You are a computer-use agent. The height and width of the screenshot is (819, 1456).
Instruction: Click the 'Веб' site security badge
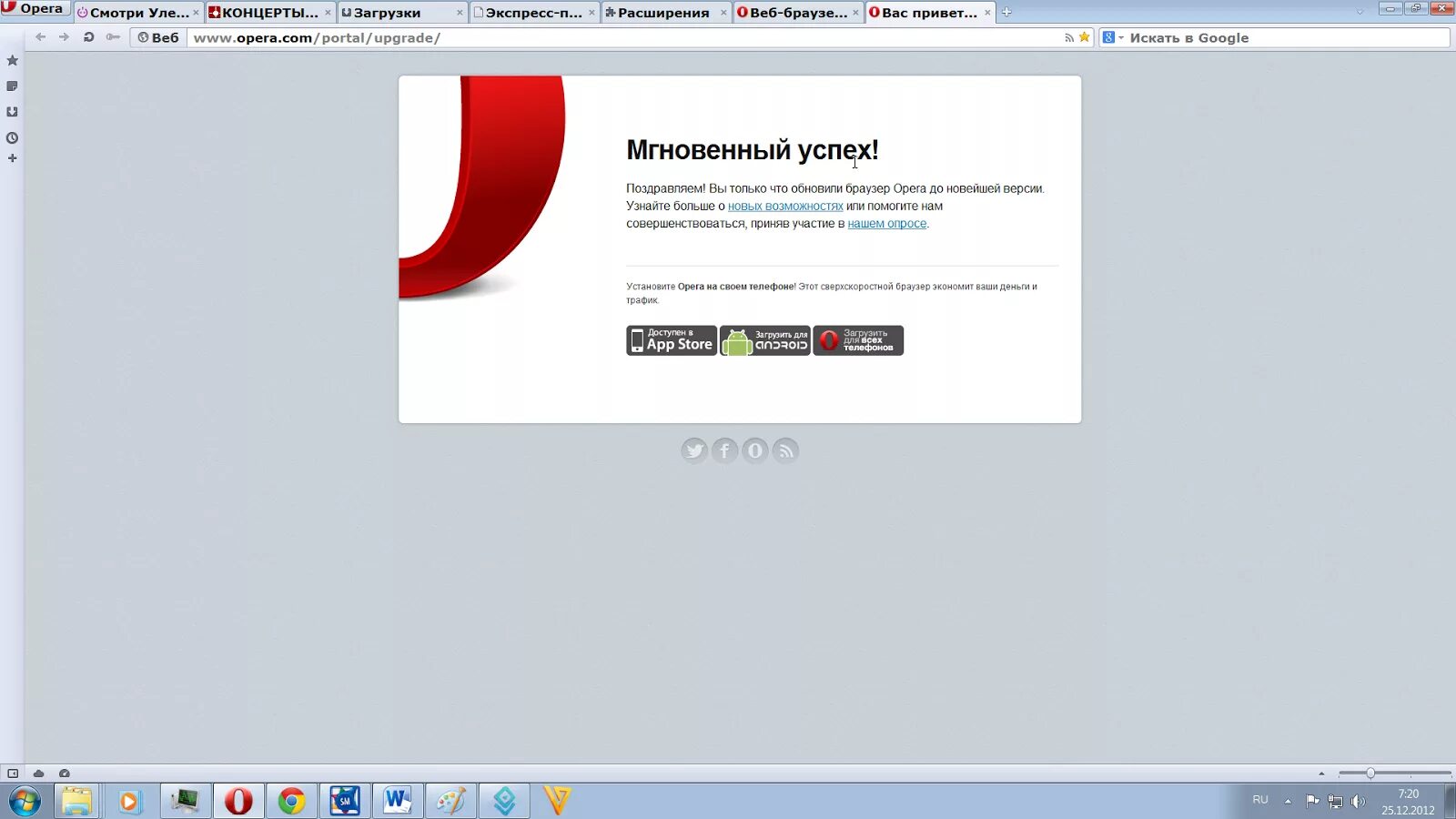tap(158, 37)
